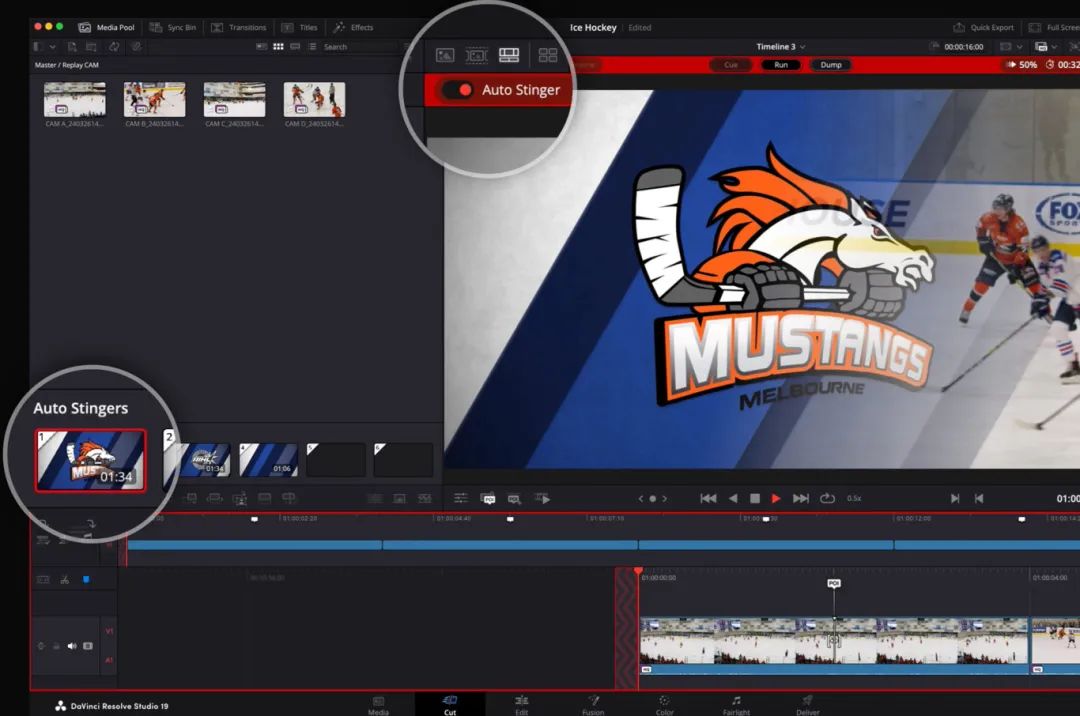
Task: Select the stinger slot showing 01:06
Action: click(x=269, y=460)
